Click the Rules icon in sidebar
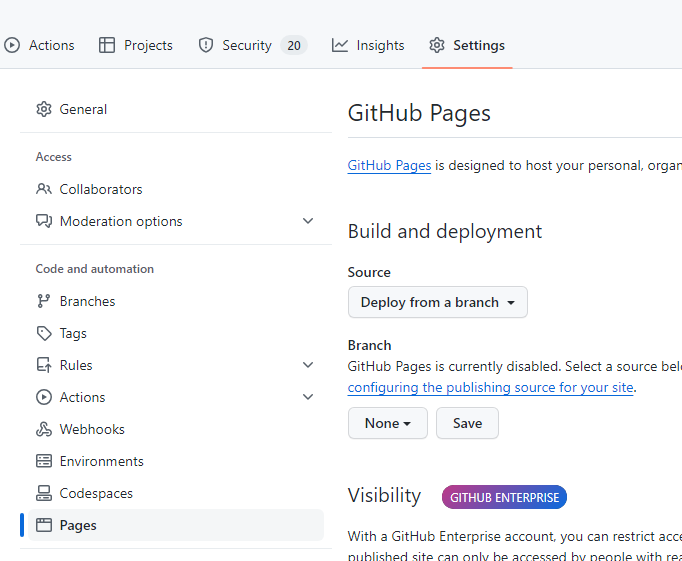This screenshot has width=682, height=561. (44, 365)
